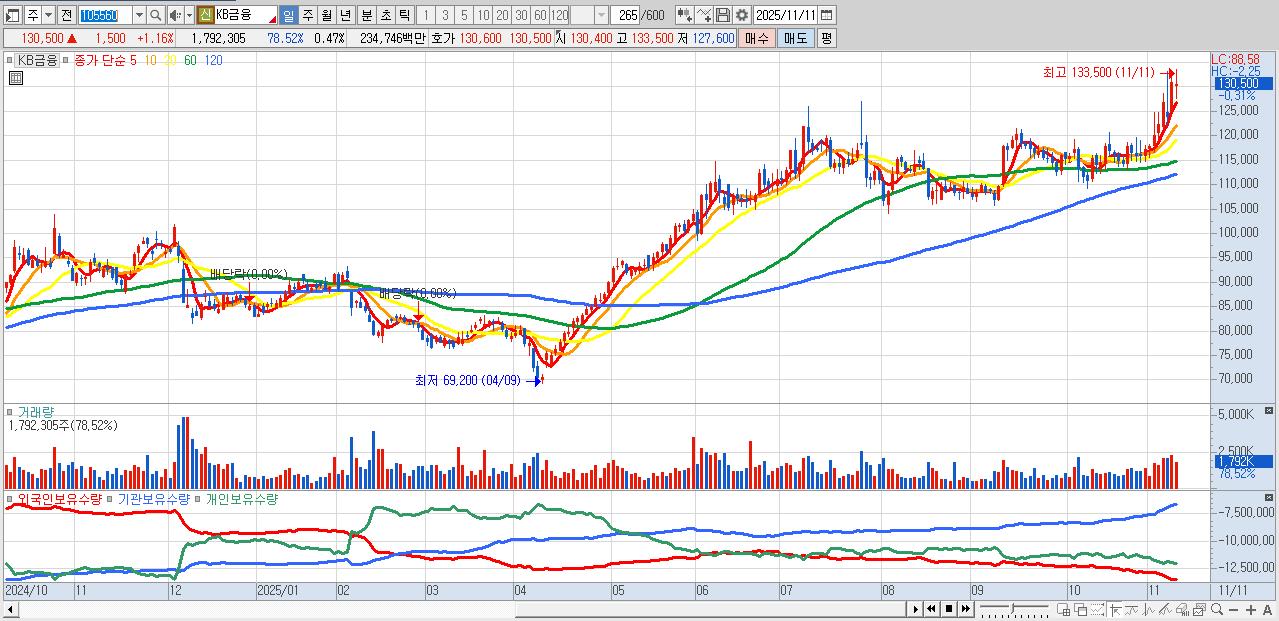Click the horizontal line wave icon

pyautogui.click(x=1131, y=609)
